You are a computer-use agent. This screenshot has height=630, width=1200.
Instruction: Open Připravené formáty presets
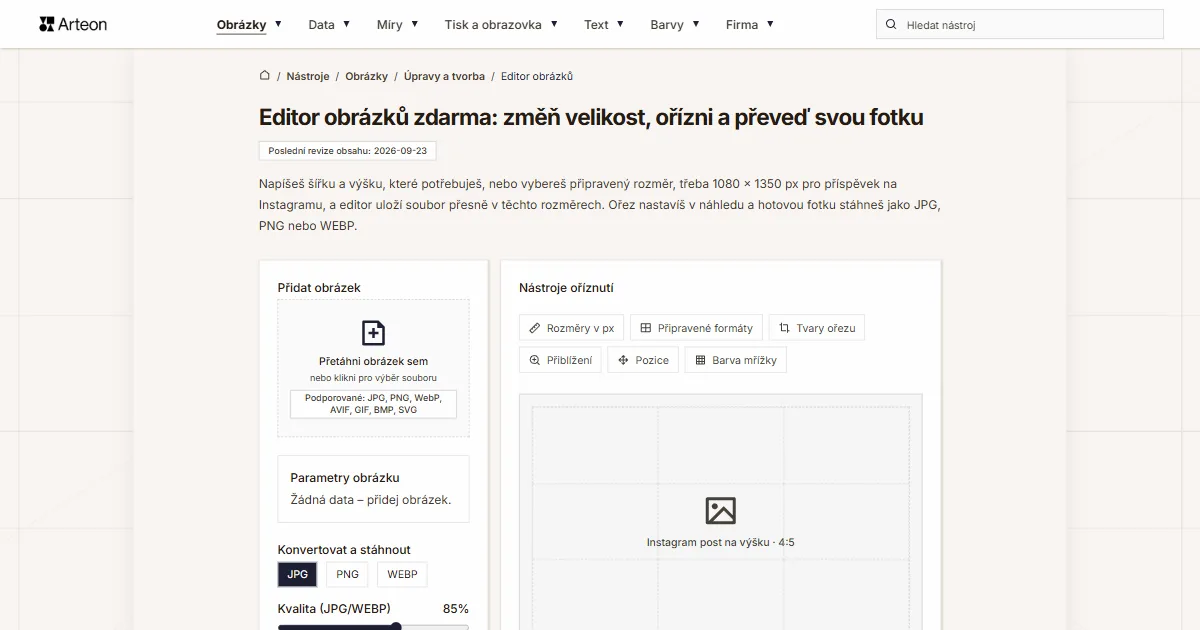[x=696, y=328]
